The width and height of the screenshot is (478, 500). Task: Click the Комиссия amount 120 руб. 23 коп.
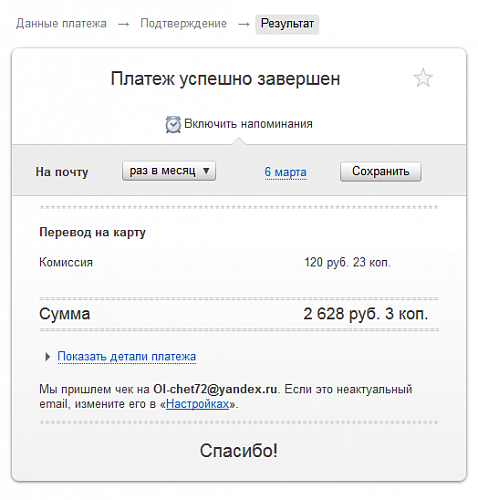point(347,262)
